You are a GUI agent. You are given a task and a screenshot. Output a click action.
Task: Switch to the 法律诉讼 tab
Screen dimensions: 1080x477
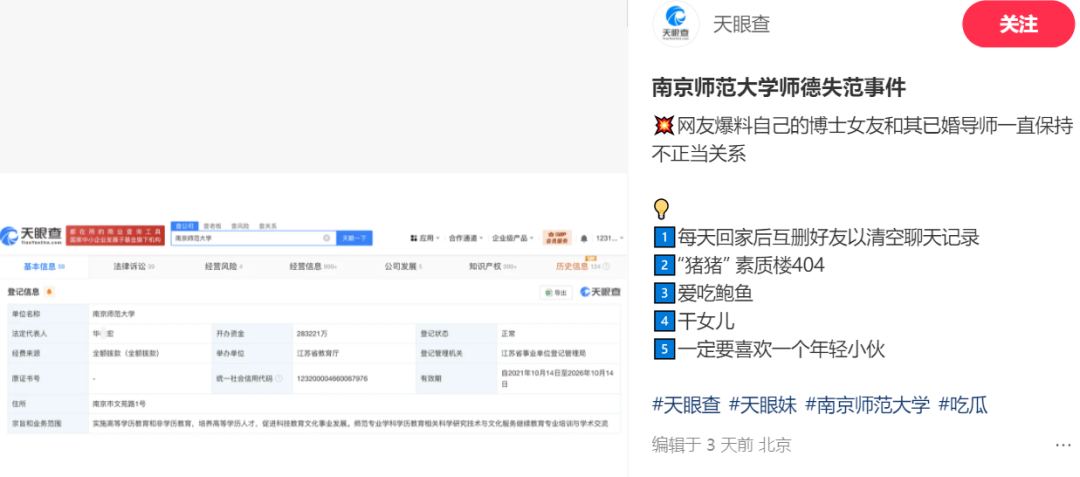[129, 266]
